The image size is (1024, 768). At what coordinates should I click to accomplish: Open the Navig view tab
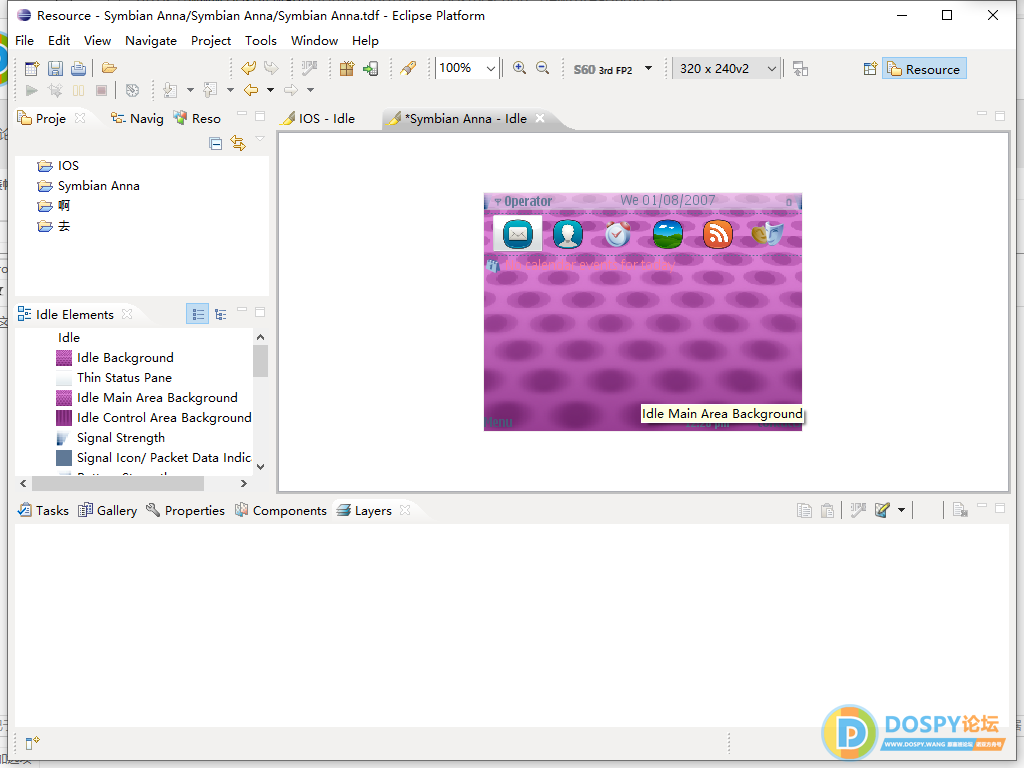[x=137, y=118]
